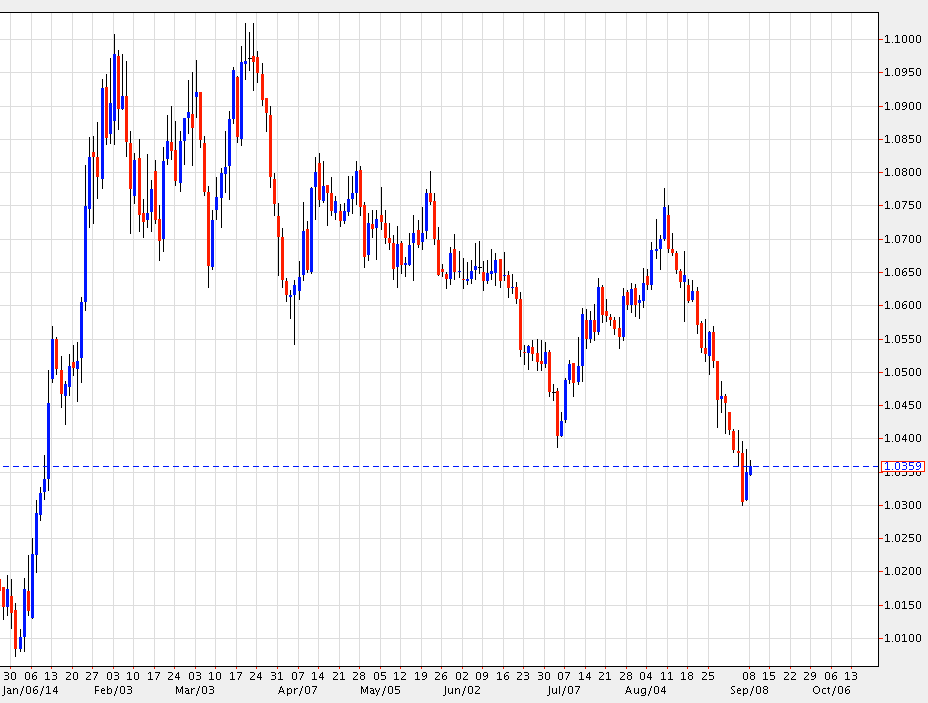Click the Oct/06 date label

click(x=832, y=691)
